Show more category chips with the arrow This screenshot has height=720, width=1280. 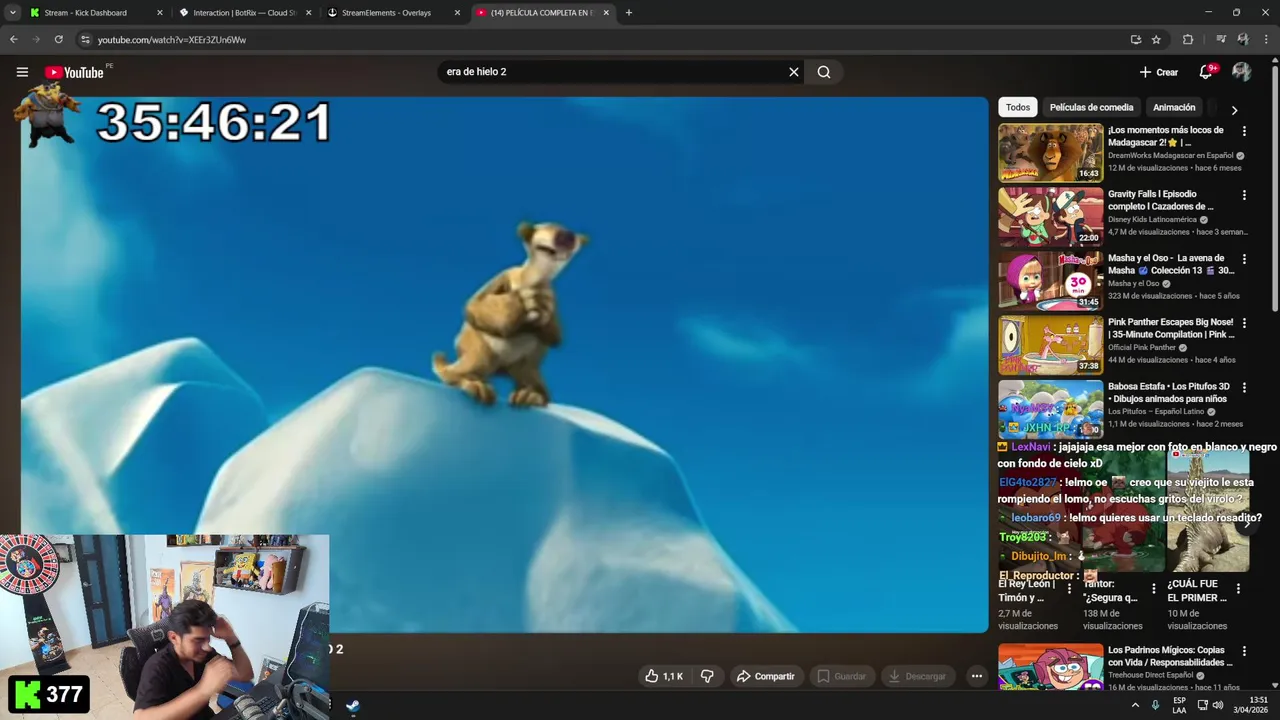tap(1234, 110)
